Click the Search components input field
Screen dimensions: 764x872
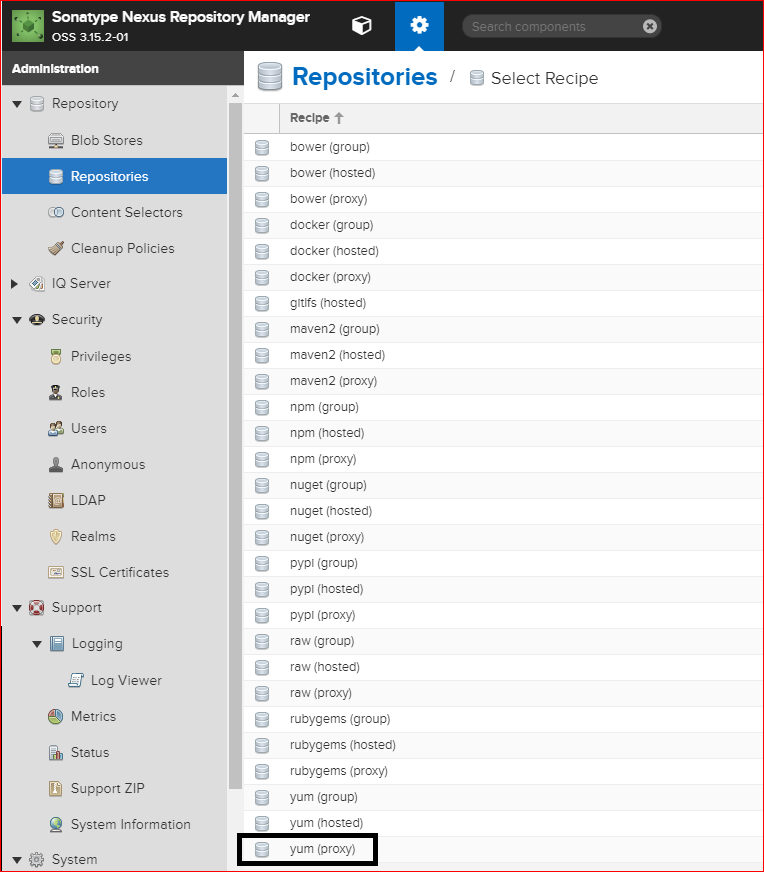pos(550,26)
